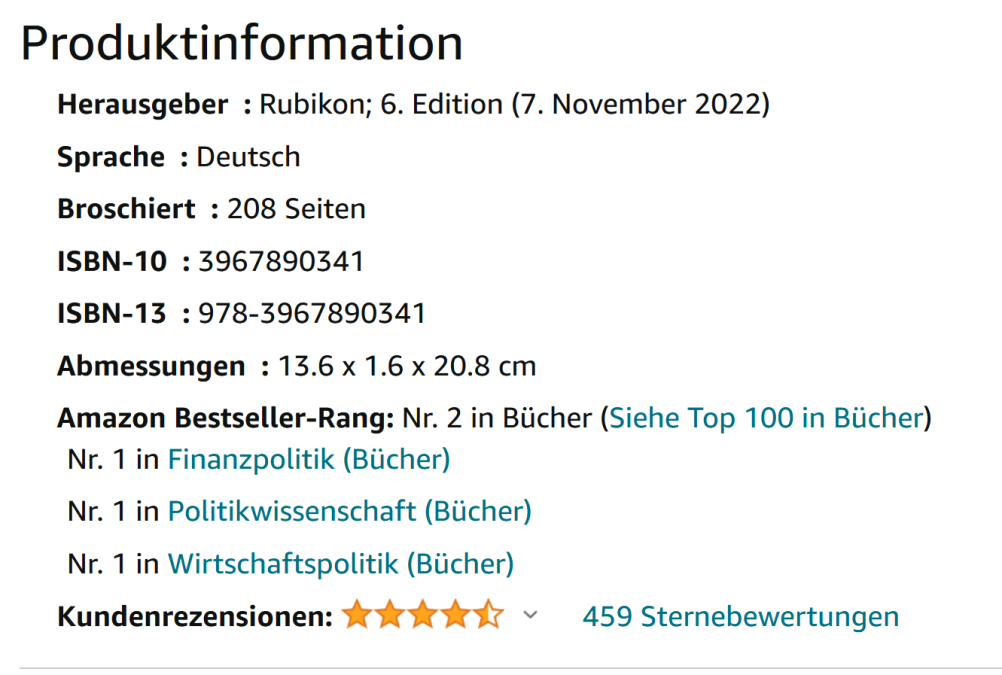This screenshot has width=1002, height=675.
Task: Open the 459 Sternebewertungen link
Action: (x=740, y=616)
